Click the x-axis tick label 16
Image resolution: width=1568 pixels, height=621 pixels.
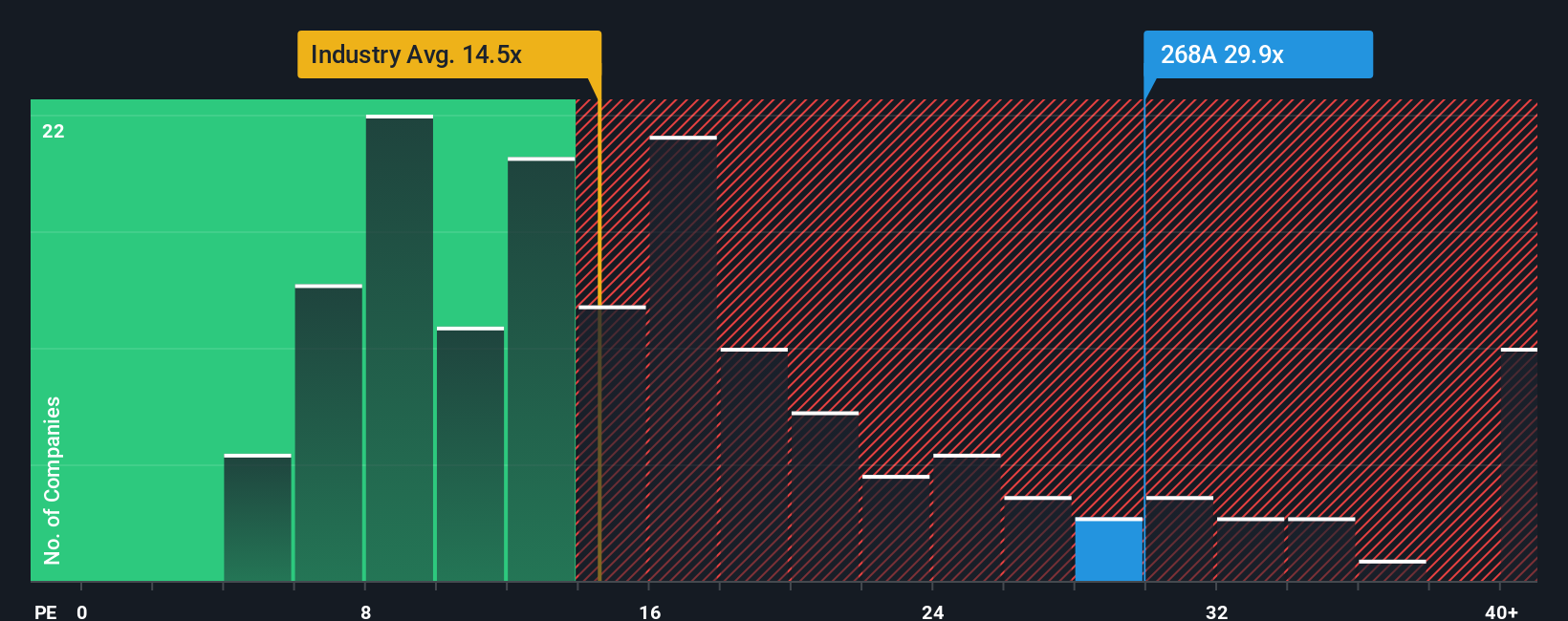click(649, 611)
